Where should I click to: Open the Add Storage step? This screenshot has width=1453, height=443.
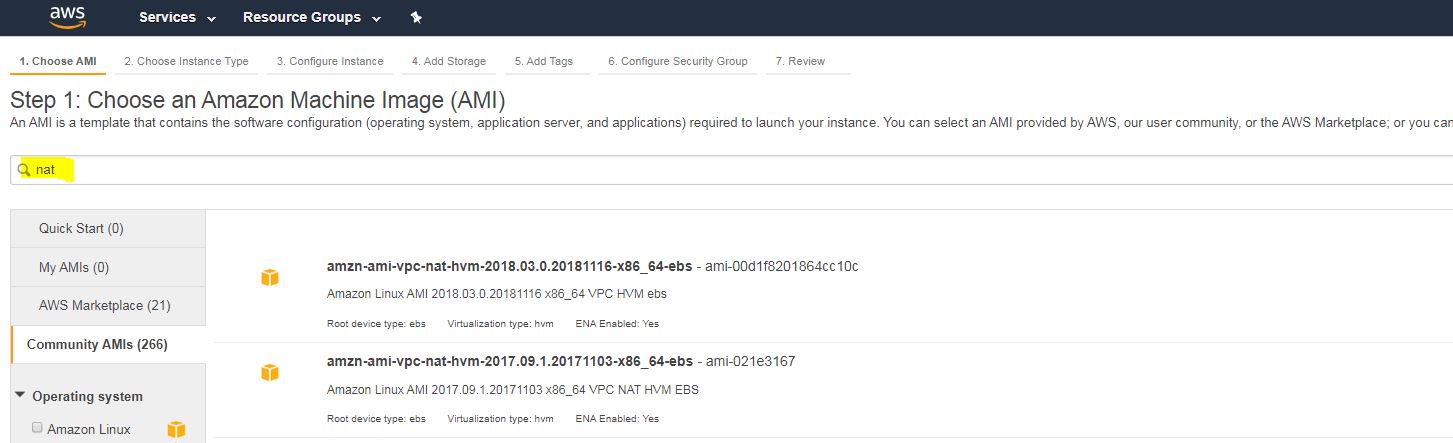tap(448, 61)
